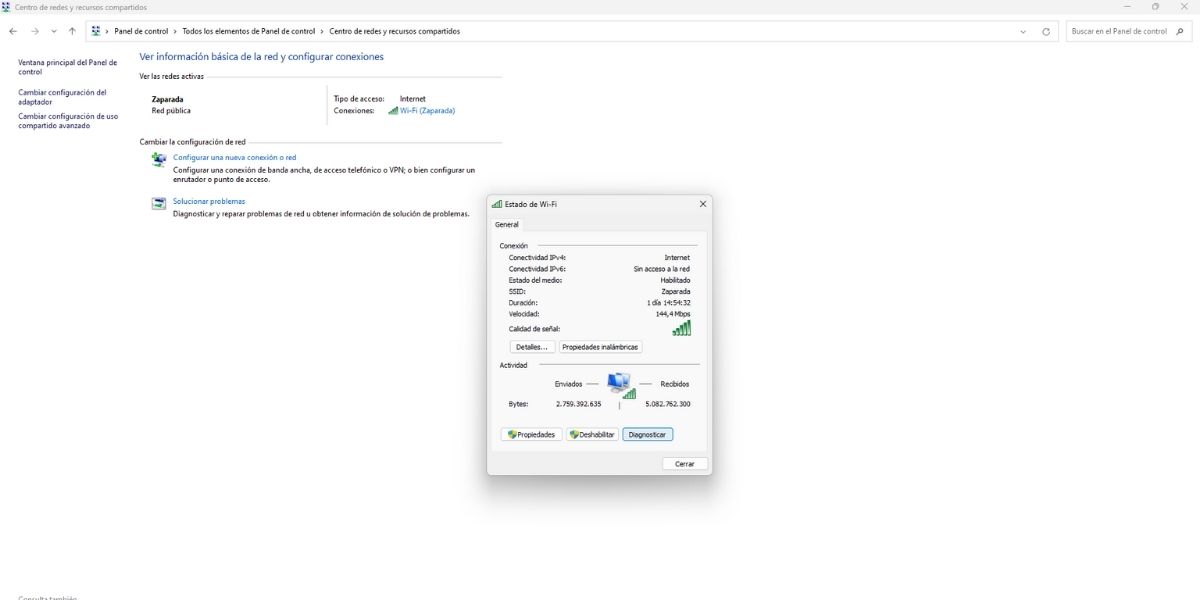The image size is (1200, 600).
Task: Click the sent bytes '2.759.392.635' value
Action: (579, 404)
